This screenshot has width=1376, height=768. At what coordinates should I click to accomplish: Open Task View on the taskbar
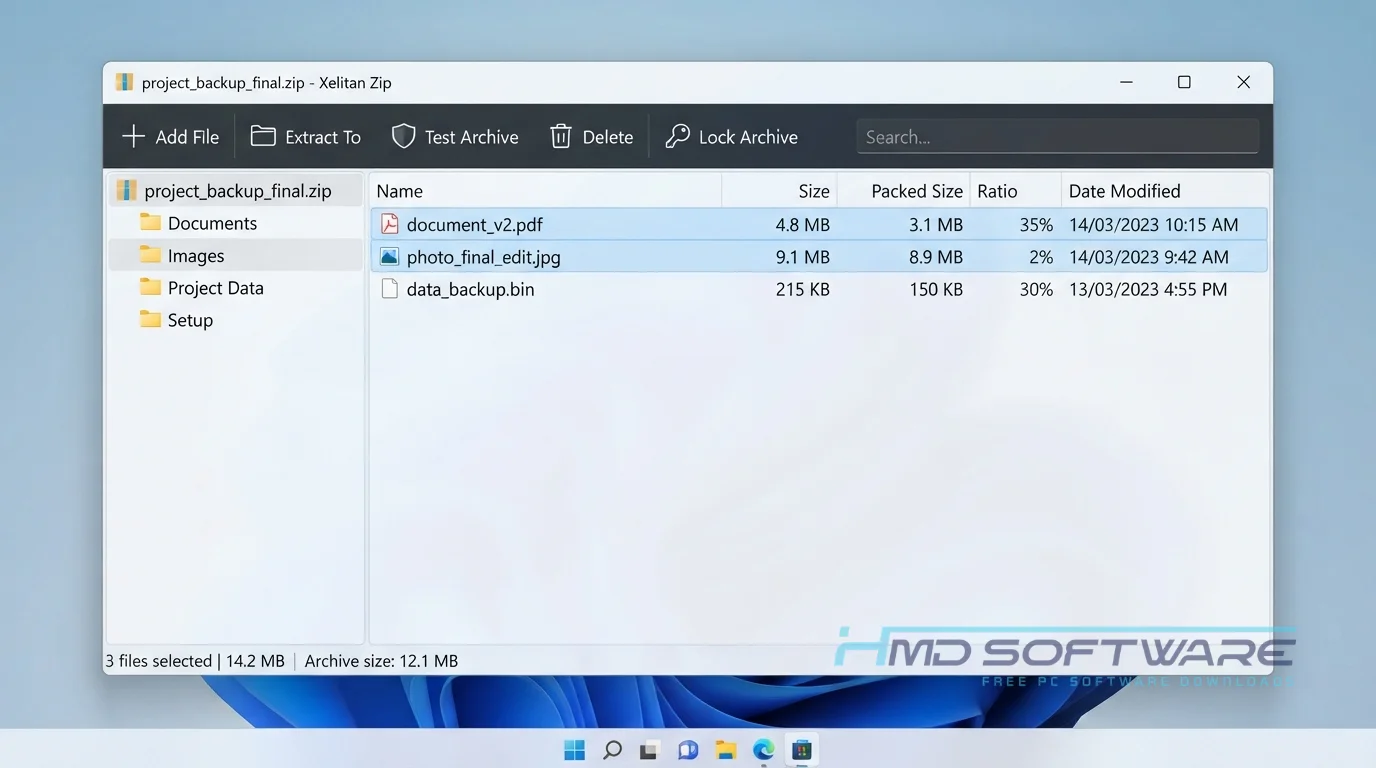[x=650, y=749]
